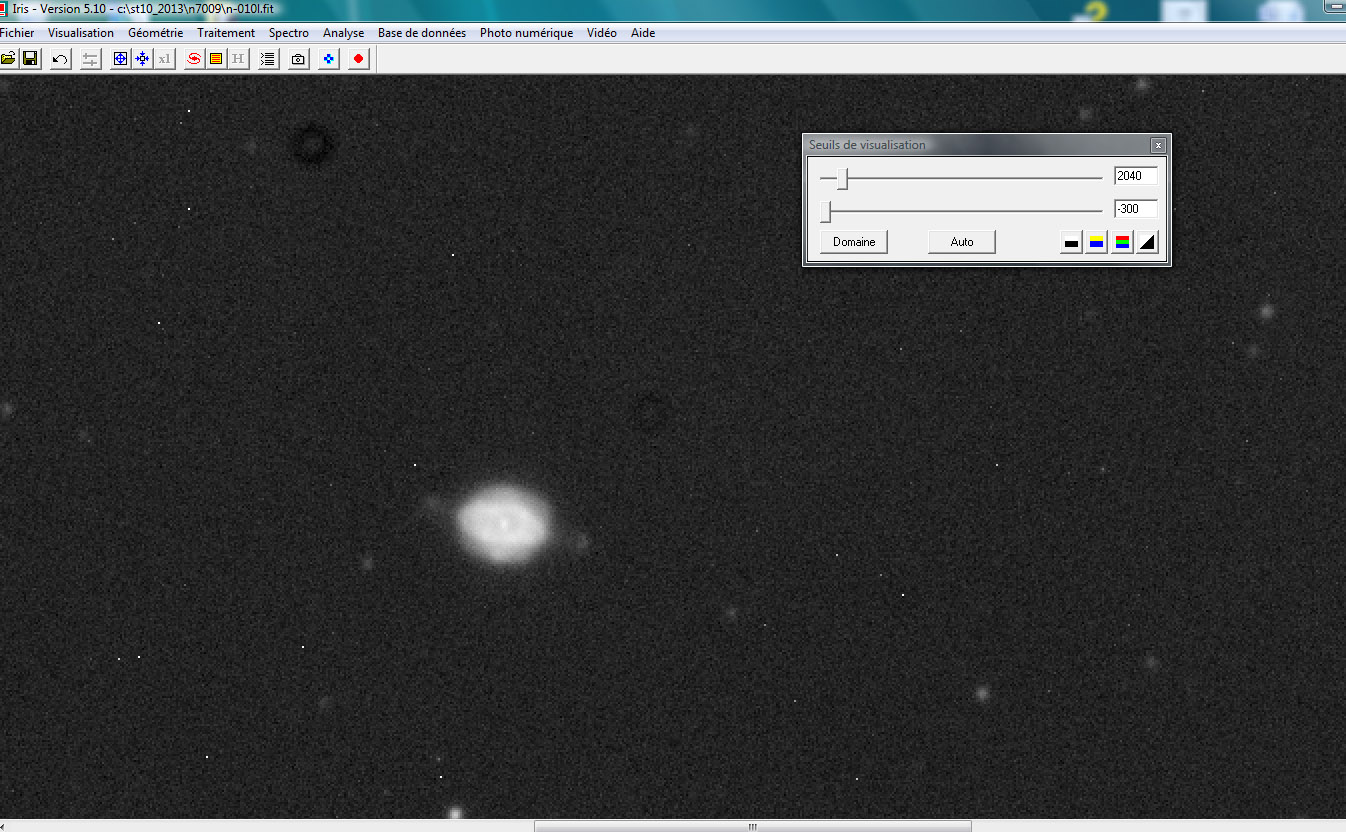Click the undo arrow toolbar icon
This screenshot has width=1346, height=832.
[x=60, y=59]
